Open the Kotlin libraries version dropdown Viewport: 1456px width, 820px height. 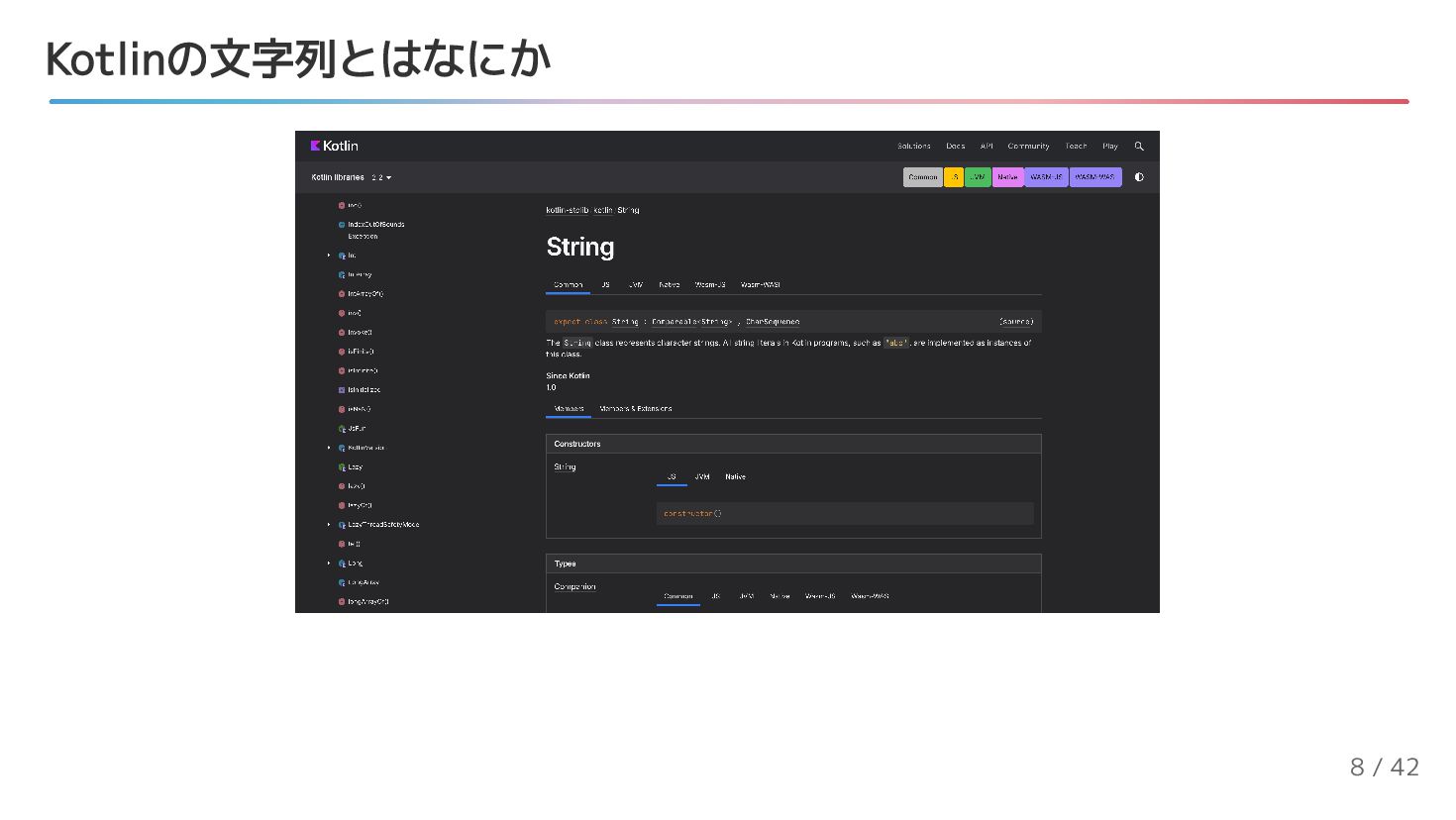[x=381, y=177]
